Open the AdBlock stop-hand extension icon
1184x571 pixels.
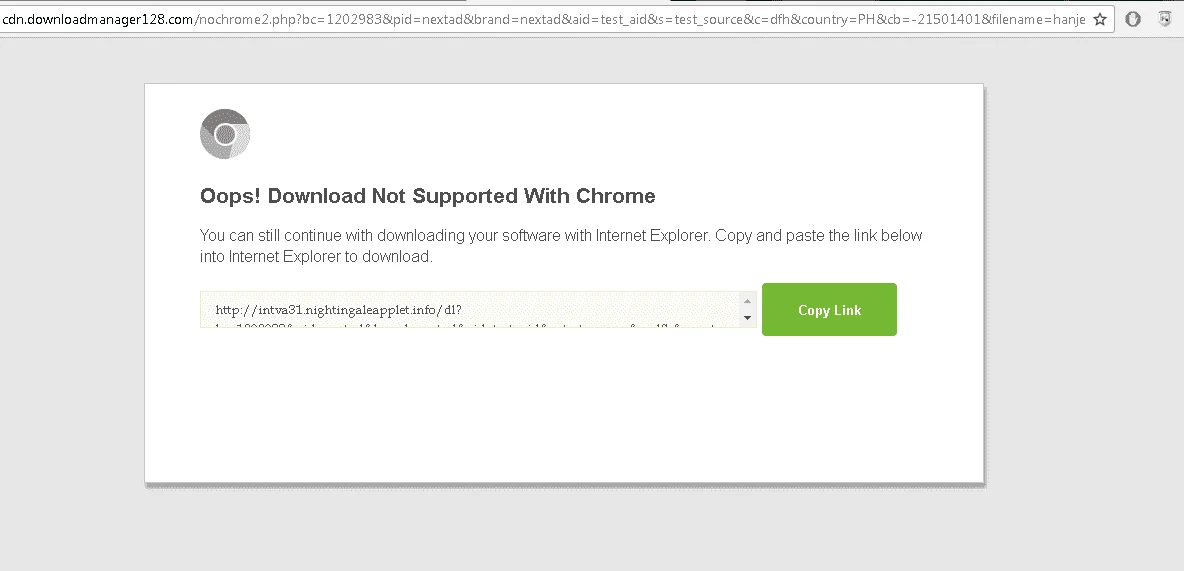point(1133,19)
